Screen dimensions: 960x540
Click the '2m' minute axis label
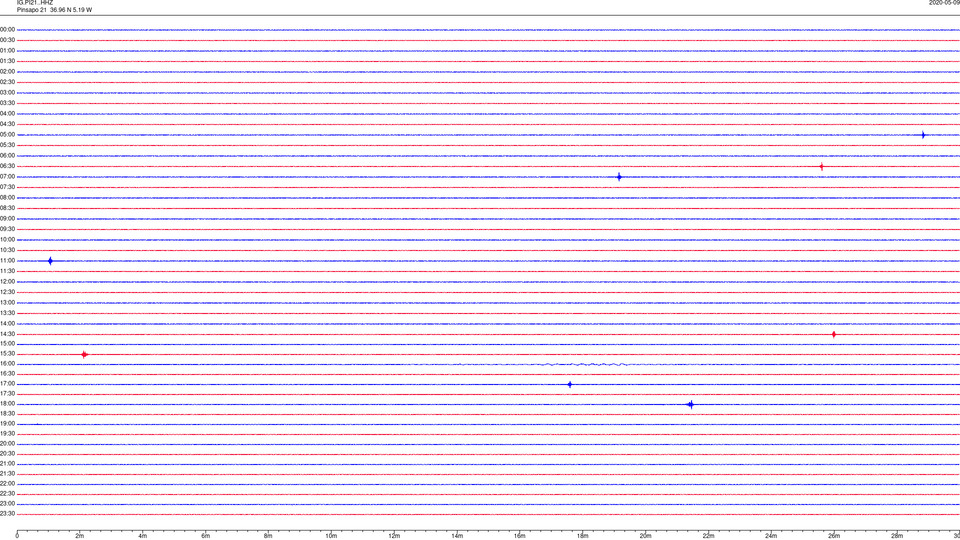80,536
